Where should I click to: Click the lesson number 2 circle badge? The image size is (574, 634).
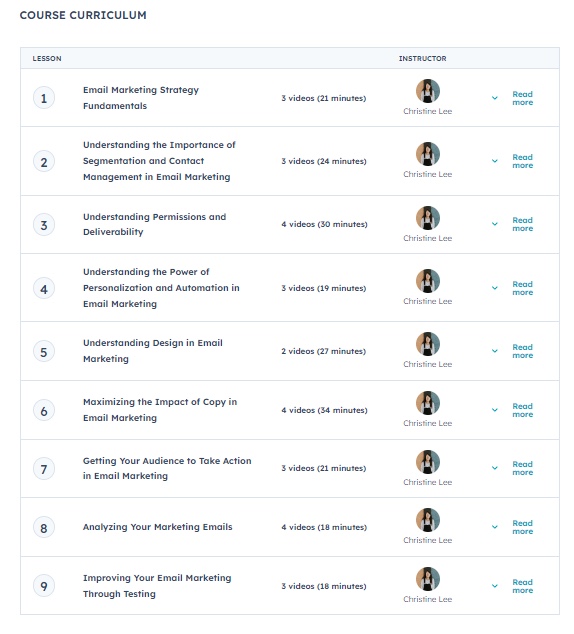coord(44,162)
